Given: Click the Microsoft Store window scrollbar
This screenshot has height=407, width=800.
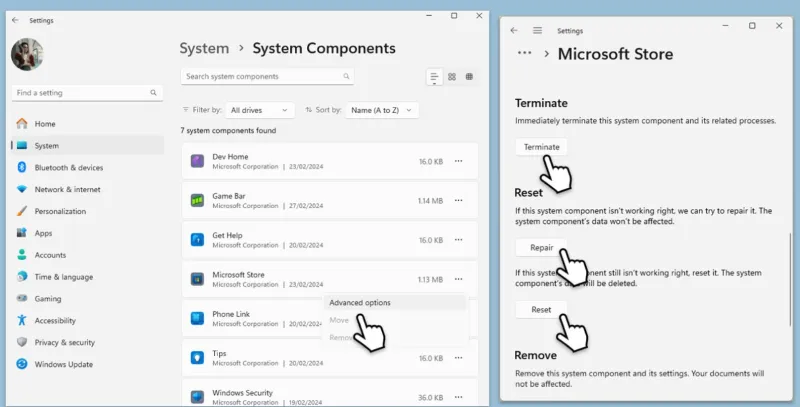Looking at the screenshot, I should (790, 279).
